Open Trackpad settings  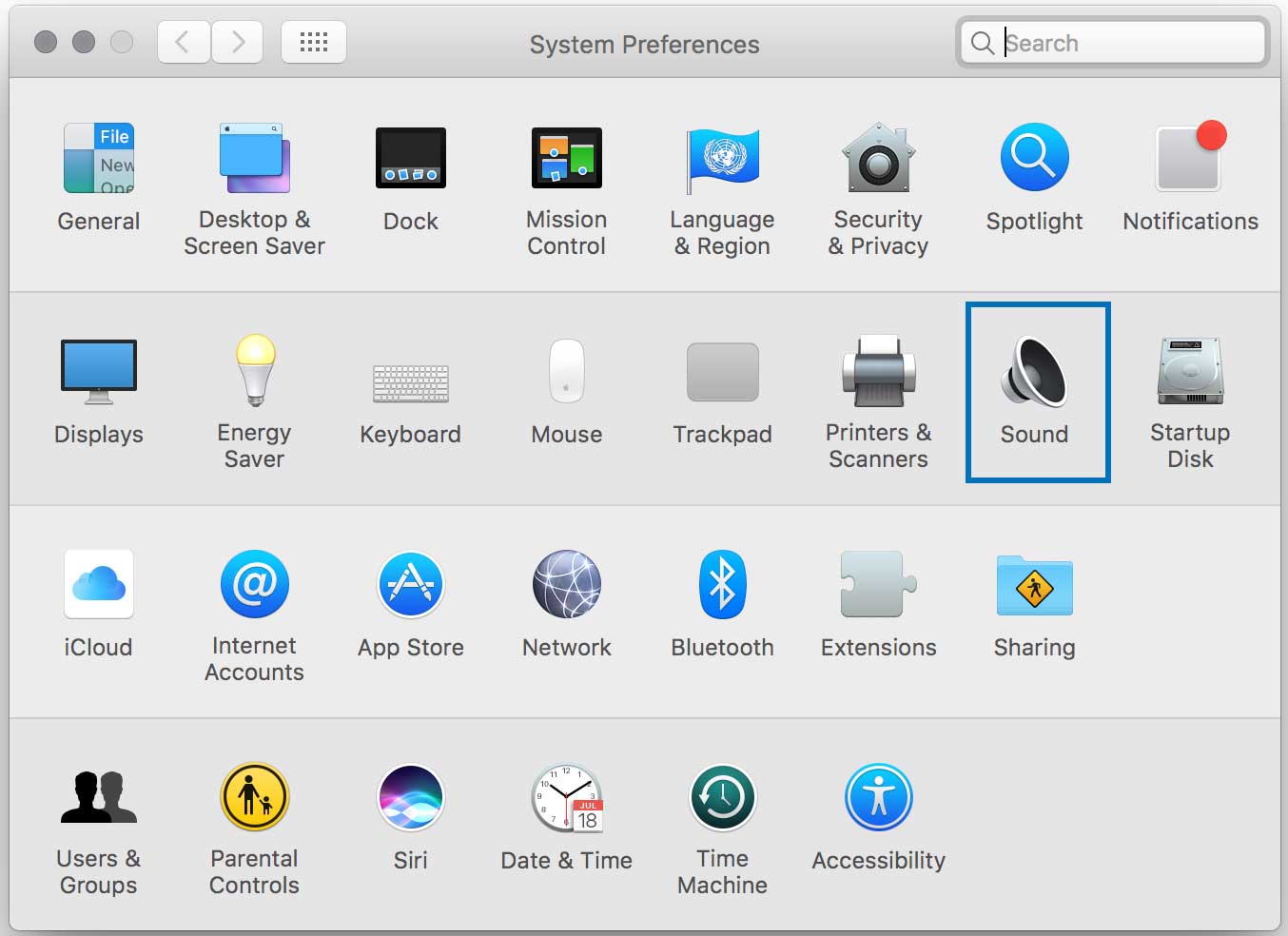pyautogui.click(x=722, y=394)
